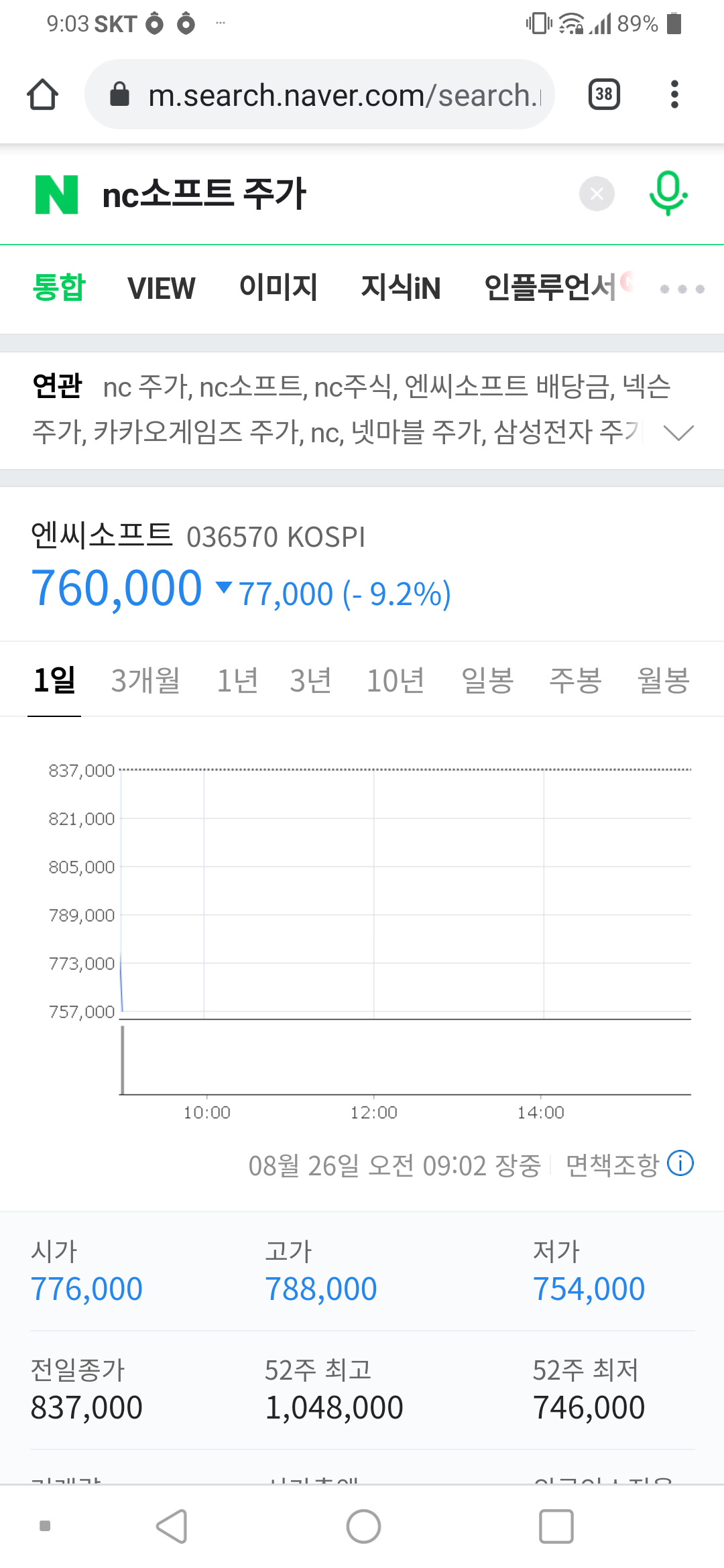Tap the browser home icon
724x1568 pixels.
42,94
